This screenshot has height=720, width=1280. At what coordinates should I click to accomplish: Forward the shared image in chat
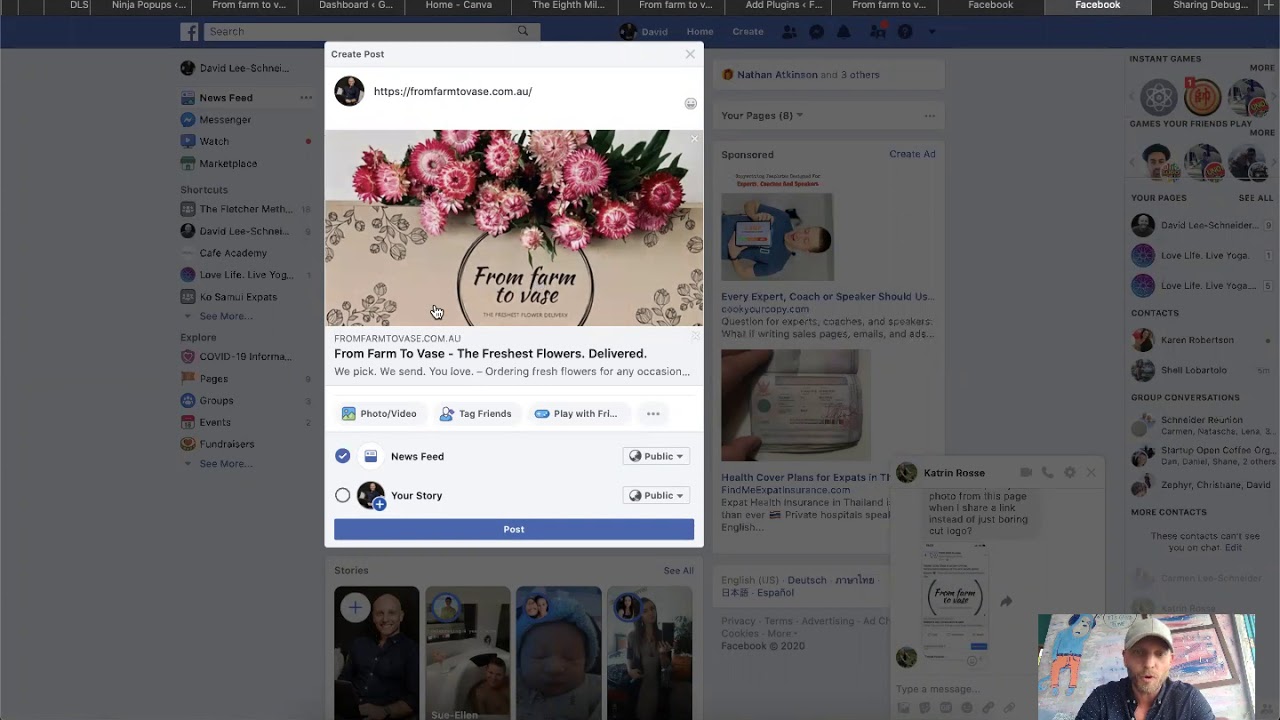coord(1006,601)
